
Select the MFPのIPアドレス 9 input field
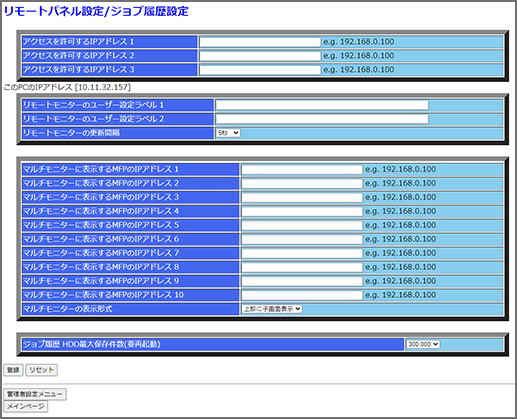tap(302, 282)
